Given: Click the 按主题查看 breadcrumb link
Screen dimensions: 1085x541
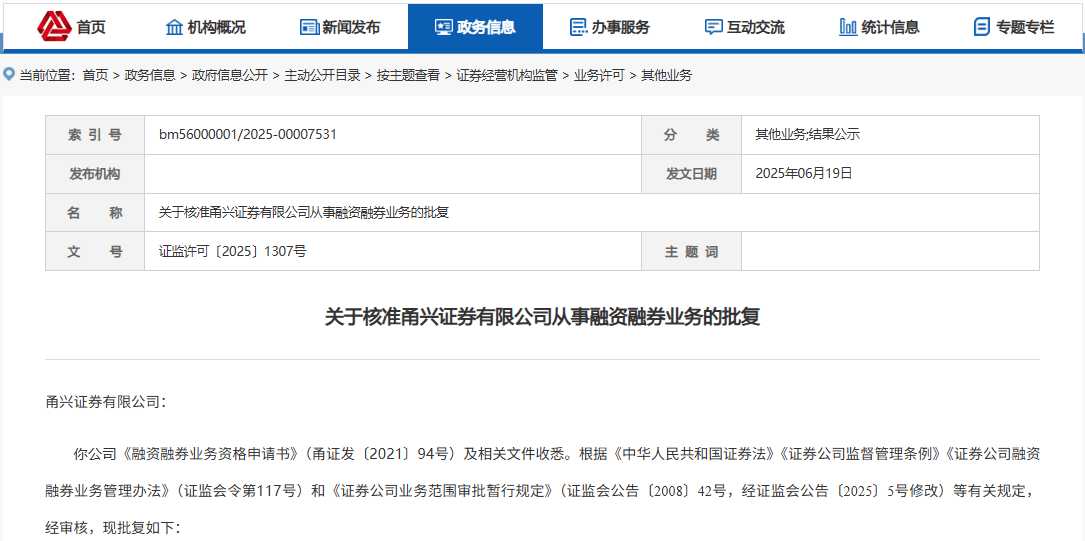Looking at the screenshot, I should coord(408,76).
